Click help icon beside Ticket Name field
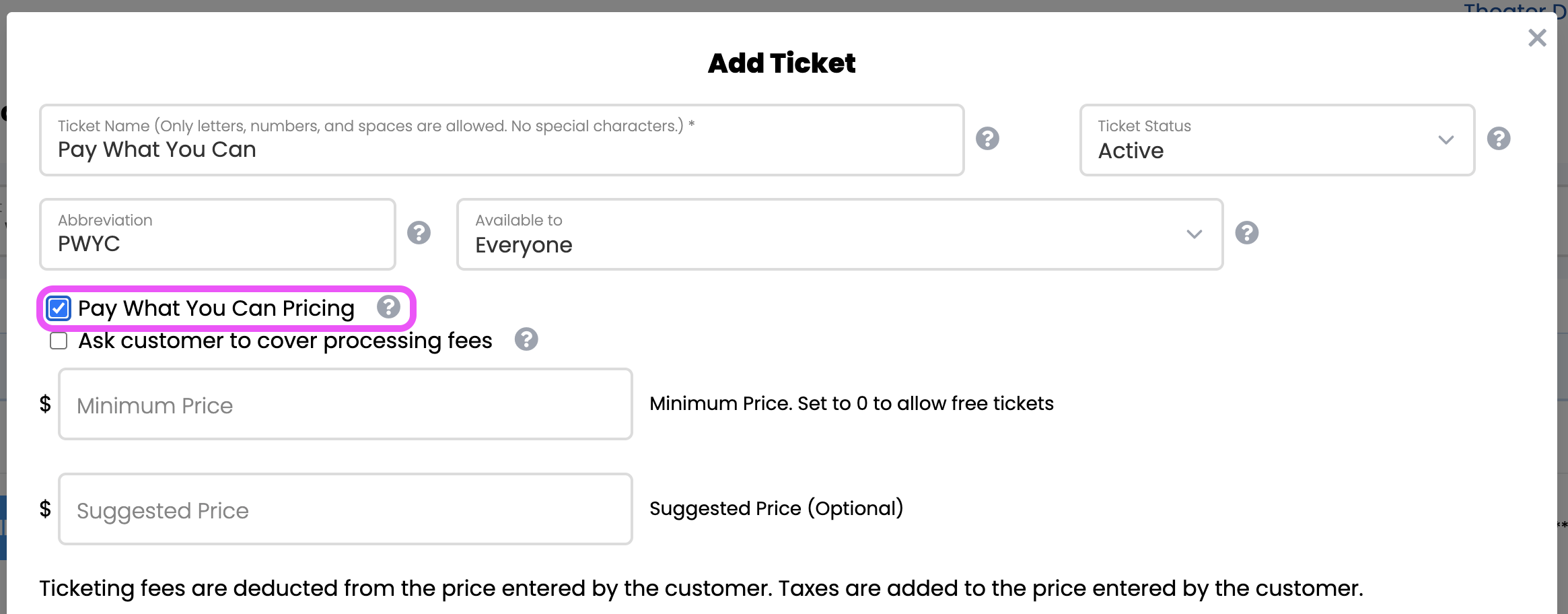Viewport: 1568px width, 614px height. pyautogui.click(x=987, y=139)
